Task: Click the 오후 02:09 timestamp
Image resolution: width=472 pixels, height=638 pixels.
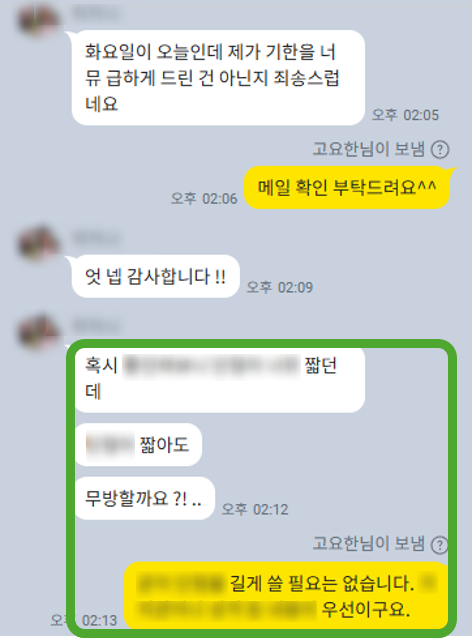Action: pos(280,287)
